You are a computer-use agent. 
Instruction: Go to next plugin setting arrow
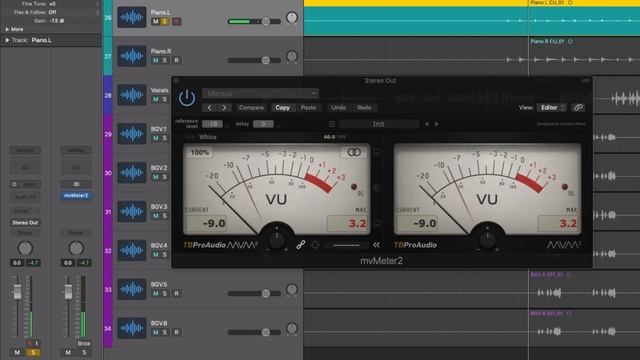click(x=224, y=108)
